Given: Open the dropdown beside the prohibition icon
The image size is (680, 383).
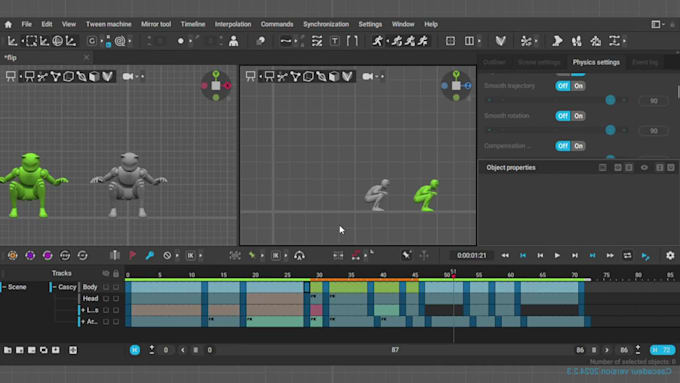Looking at the screenshot, I should [x=177, y=255].
